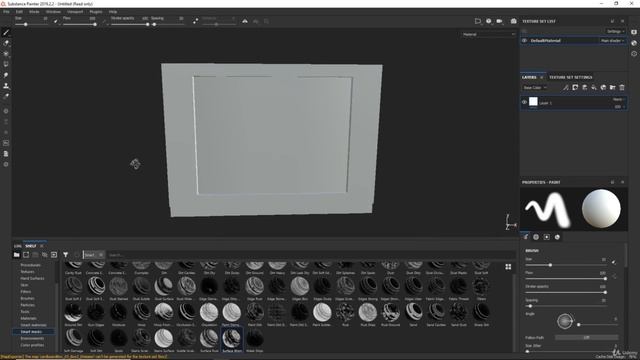Select the Color profiles category in Shelf

pyautogui.click(x=32, y=345)
